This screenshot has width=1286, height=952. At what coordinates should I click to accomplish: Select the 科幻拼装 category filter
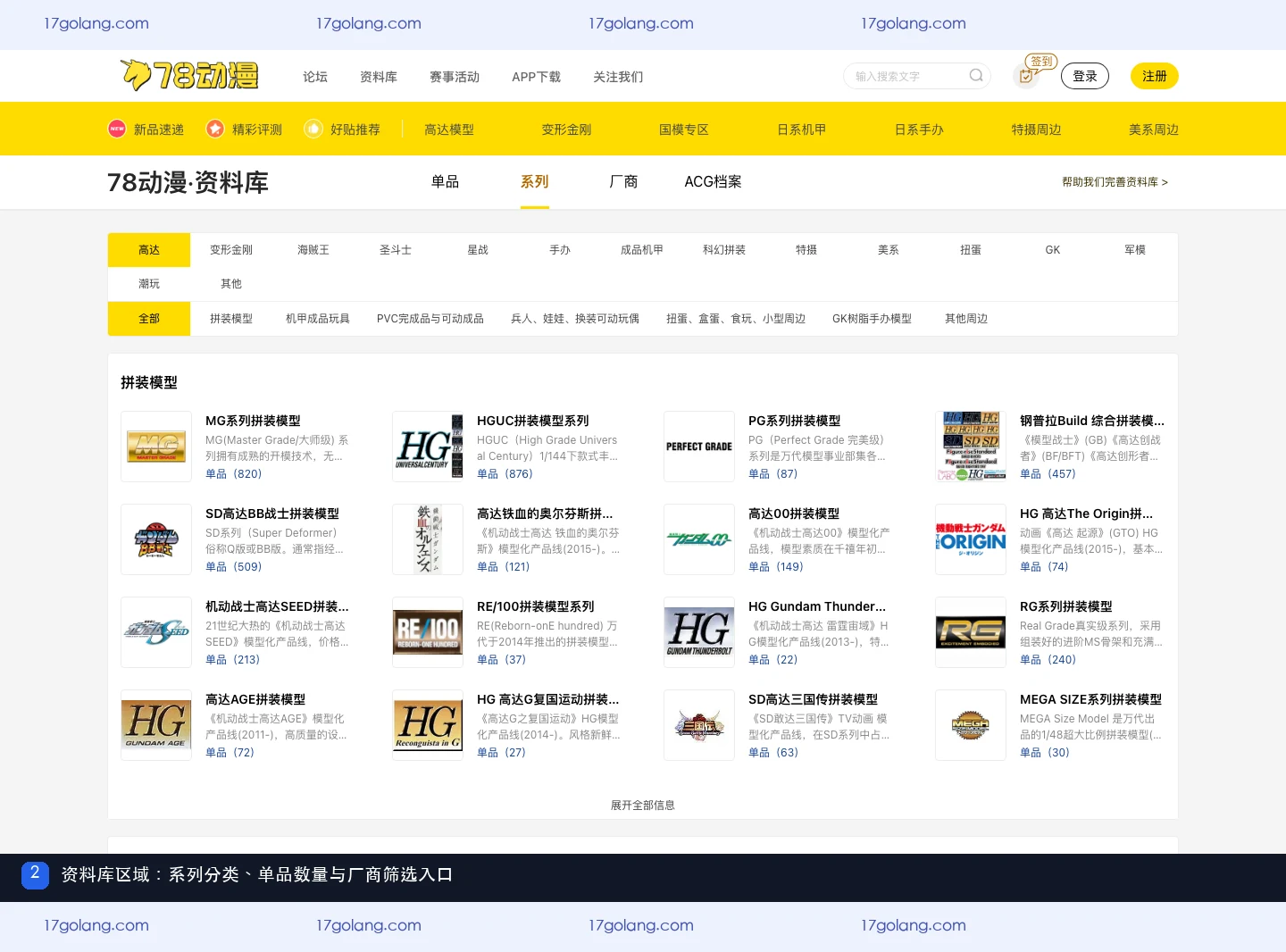(x=724, y=250)
